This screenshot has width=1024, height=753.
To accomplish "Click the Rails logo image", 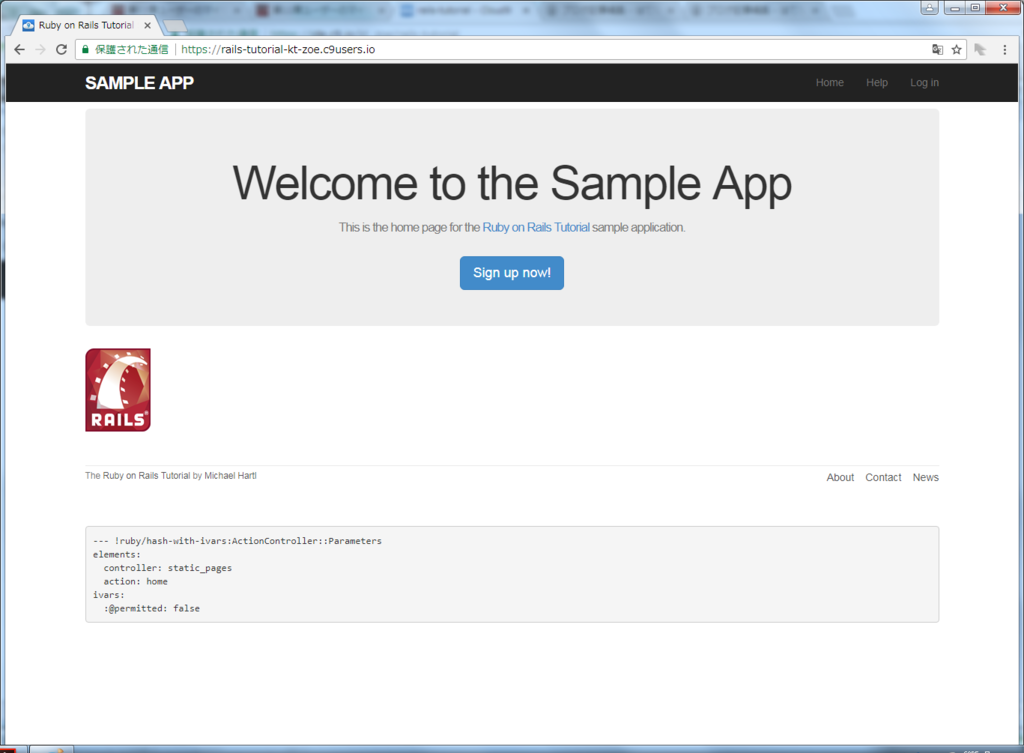I will click(118, 390).
